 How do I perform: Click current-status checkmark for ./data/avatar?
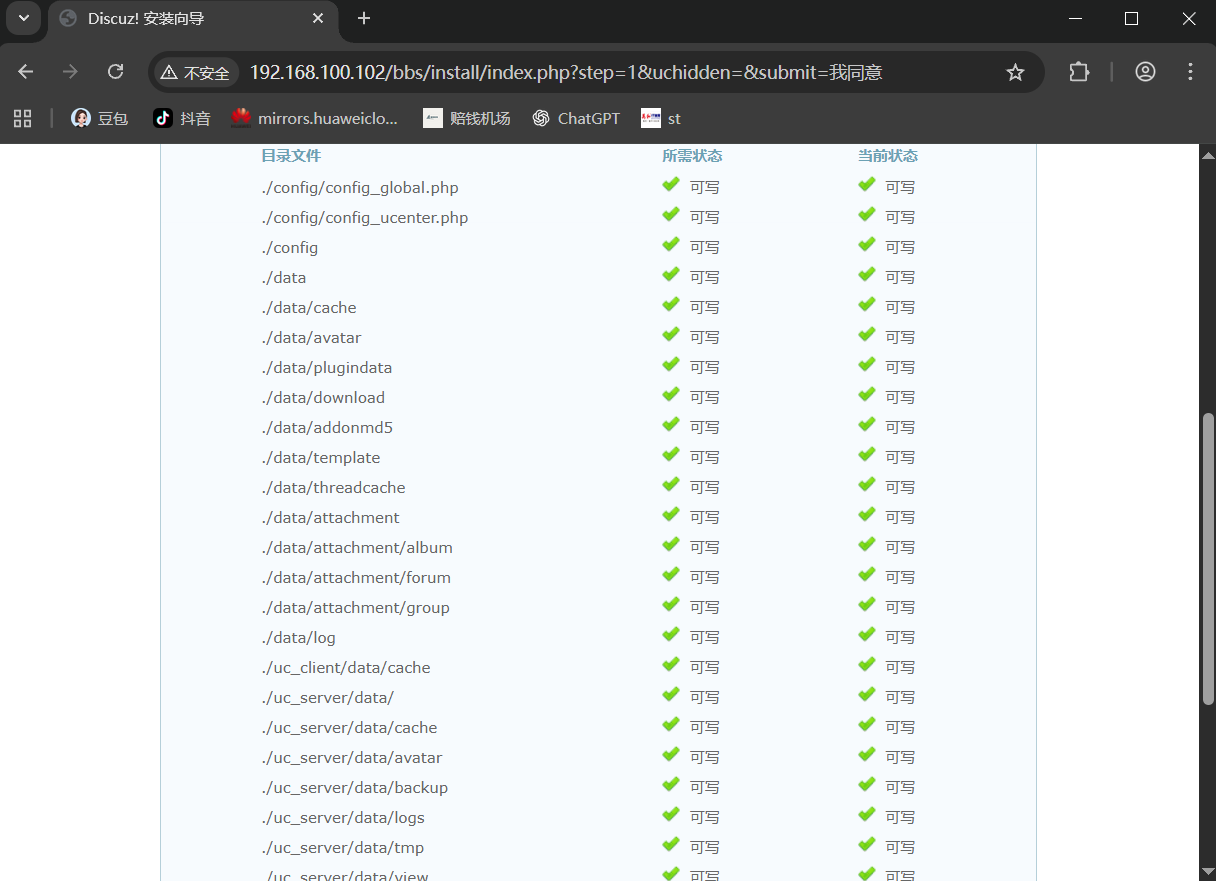point(867,335)
